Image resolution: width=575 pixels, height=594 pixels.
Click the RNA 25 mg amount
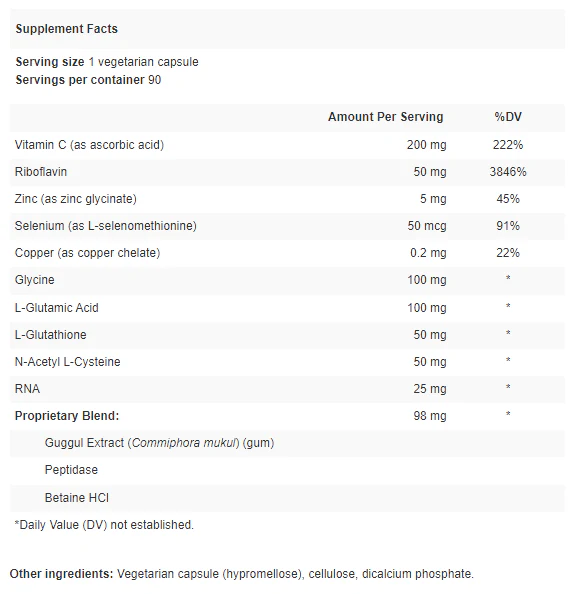430,389
